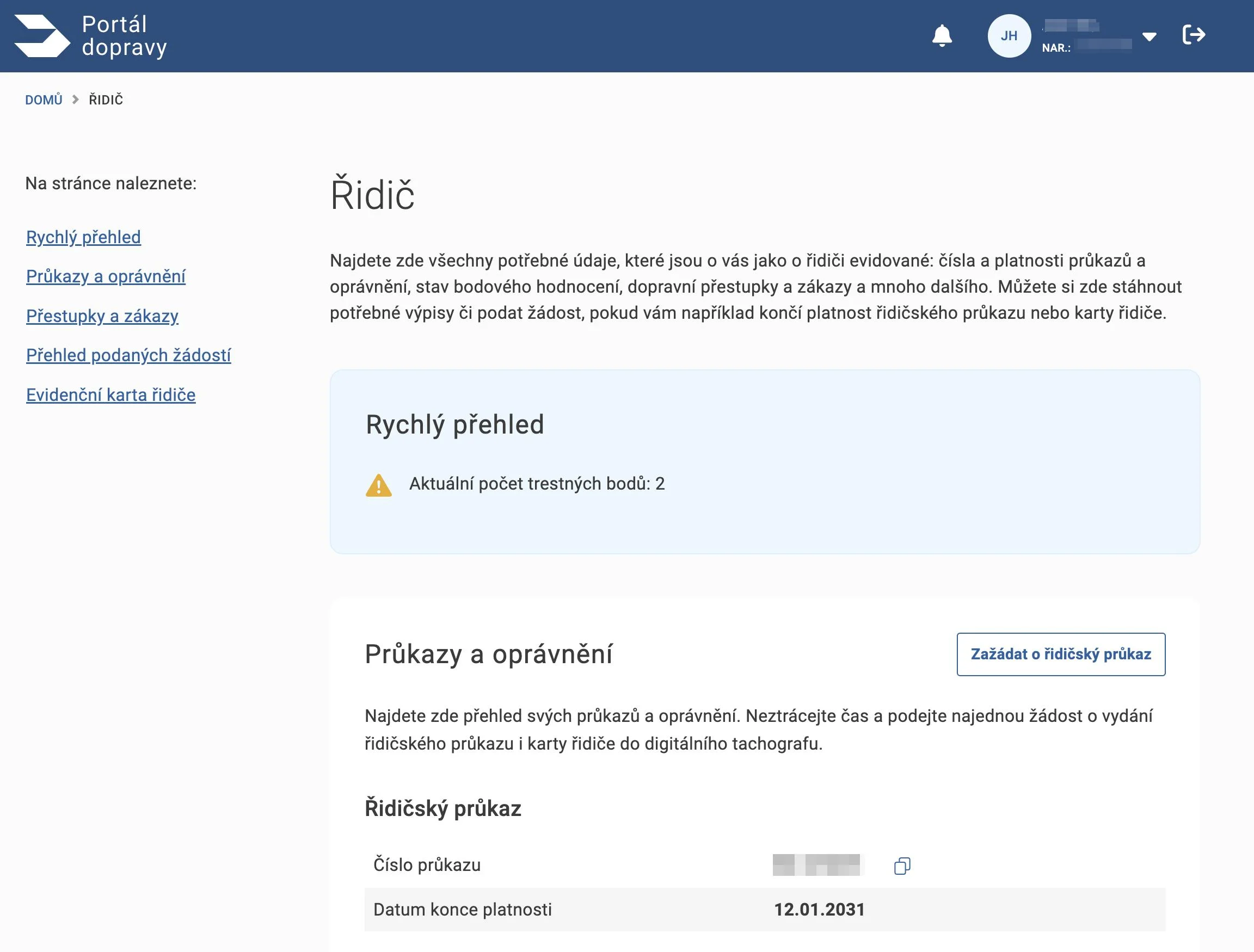Open the notifications bell

click(x=942, y=36)
